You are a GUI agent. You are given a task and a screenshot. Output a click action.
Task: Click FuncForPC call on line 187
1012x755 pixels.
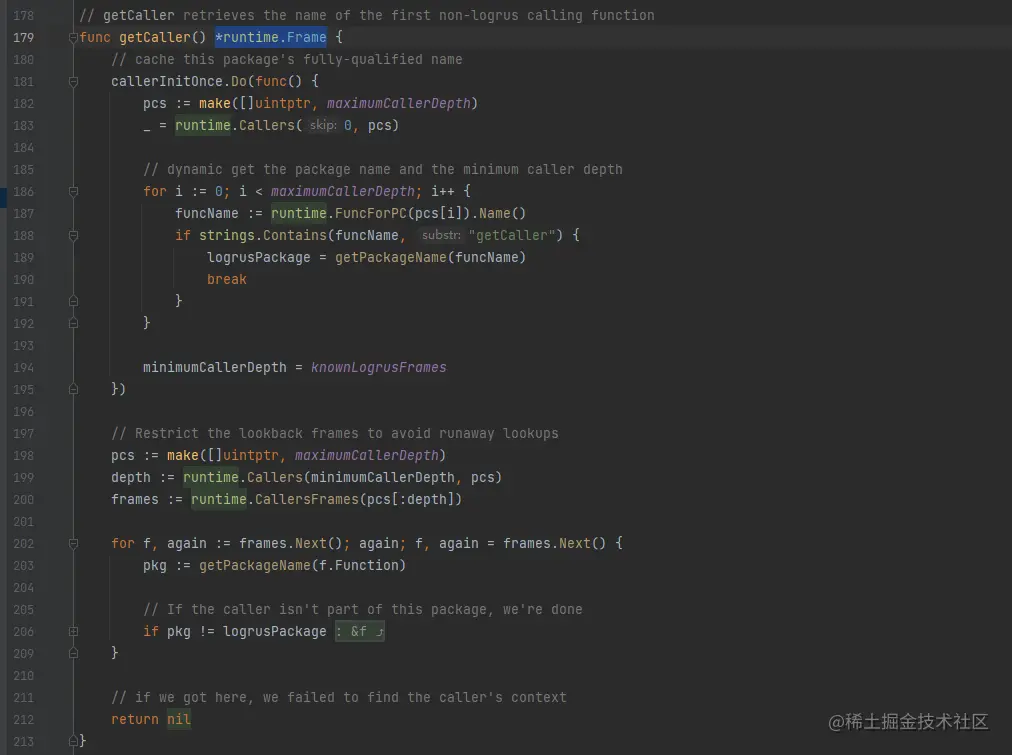[370, 214]
